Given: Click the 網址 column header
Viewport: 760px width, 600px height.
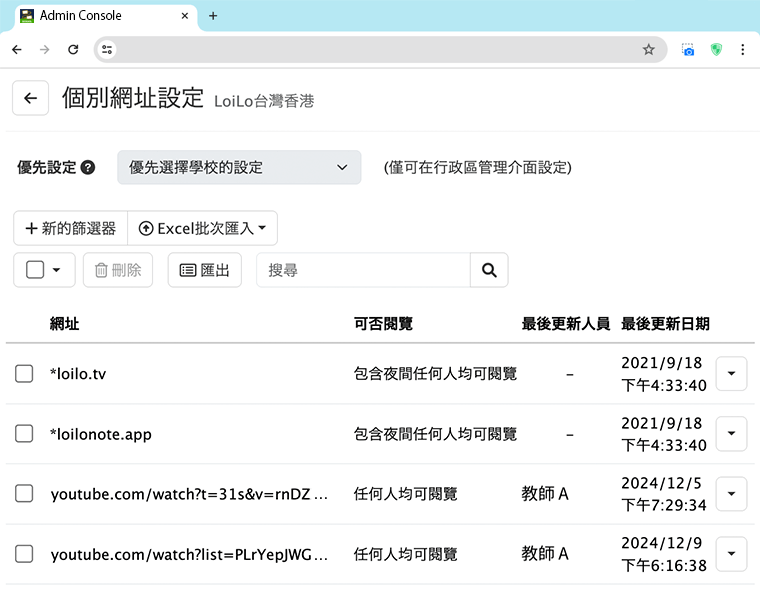Looking at the screenshot, I should [x=64, y=323].
